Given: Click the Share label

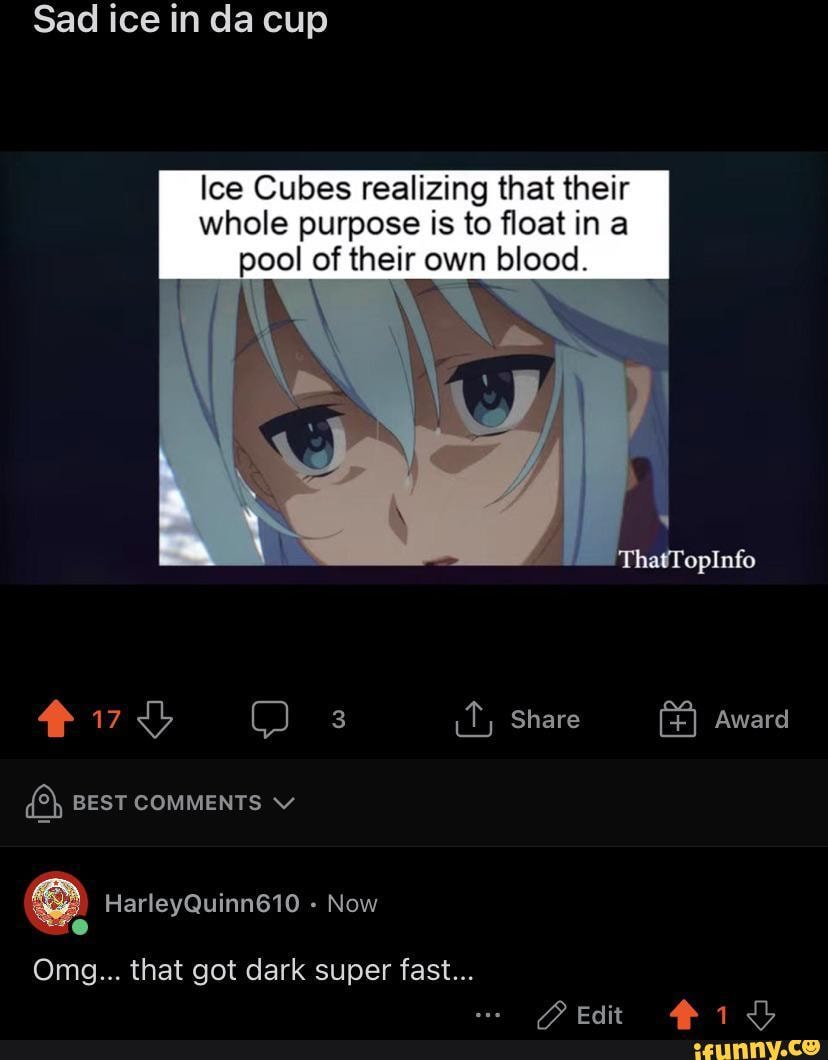Looking at the screenshot, I should [x=545, y=719].
